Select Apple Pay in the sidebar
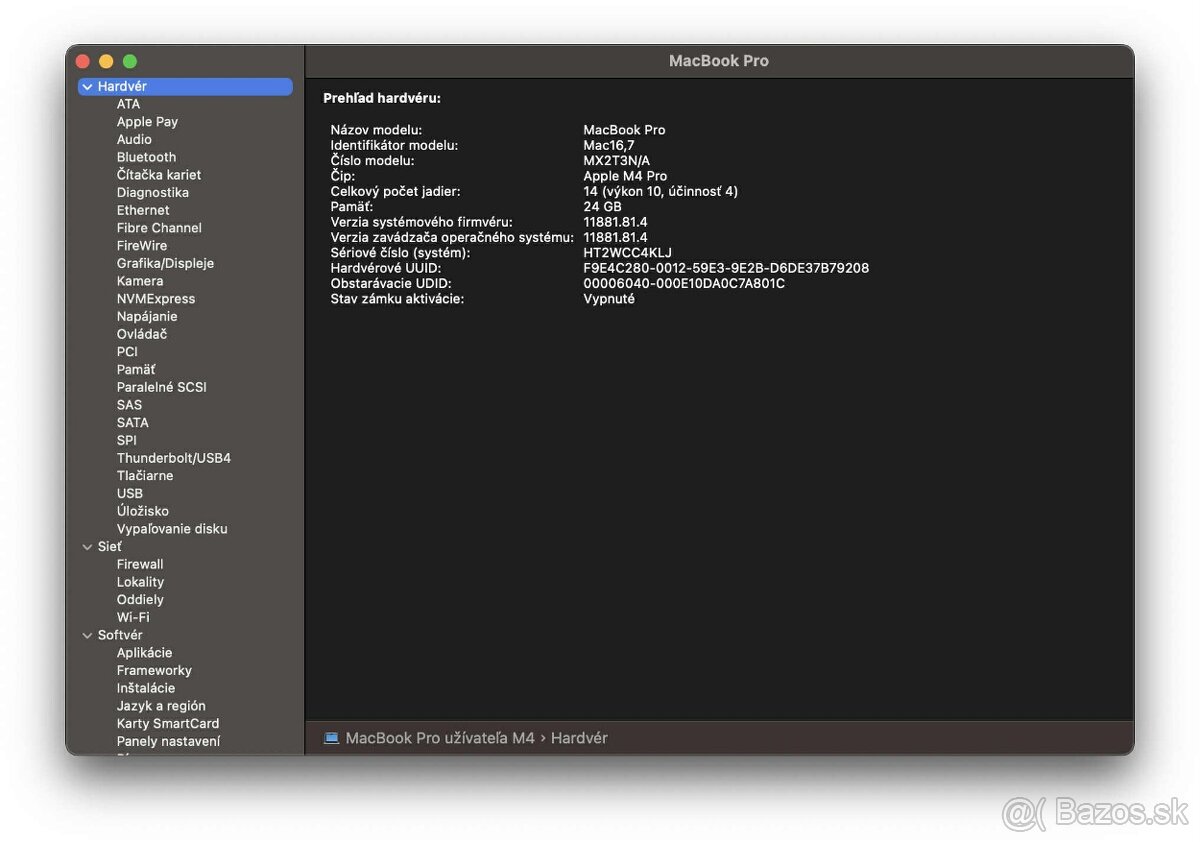 pos(147,121)
